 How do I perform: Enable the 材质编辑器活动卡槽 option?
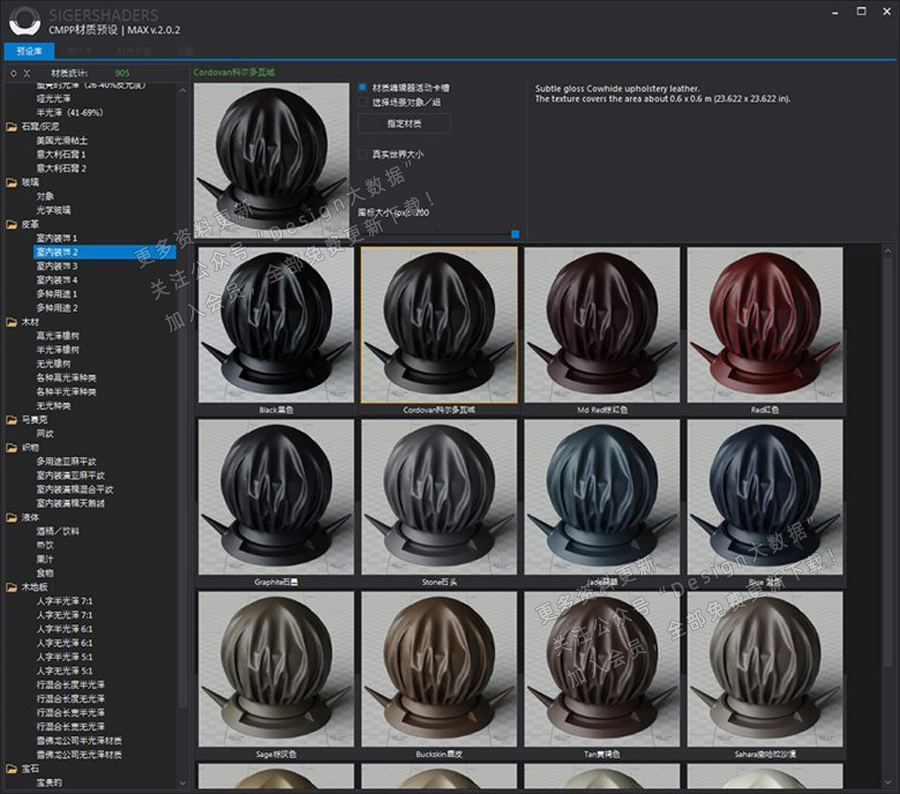[362, 88]
